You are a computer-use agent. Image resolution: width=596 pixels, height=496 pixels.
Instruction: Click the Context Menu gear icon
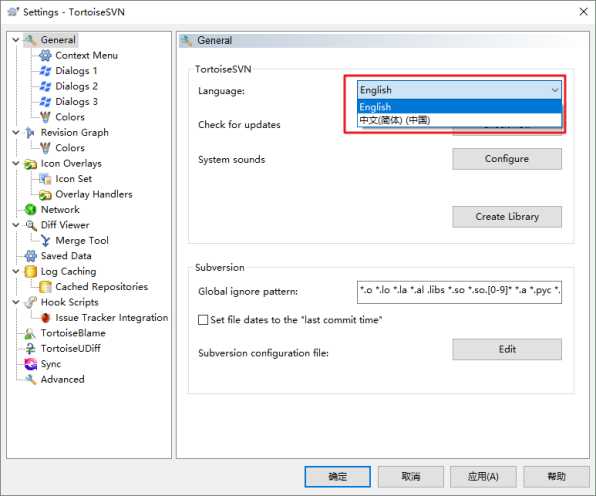click(x=45, y=55)
